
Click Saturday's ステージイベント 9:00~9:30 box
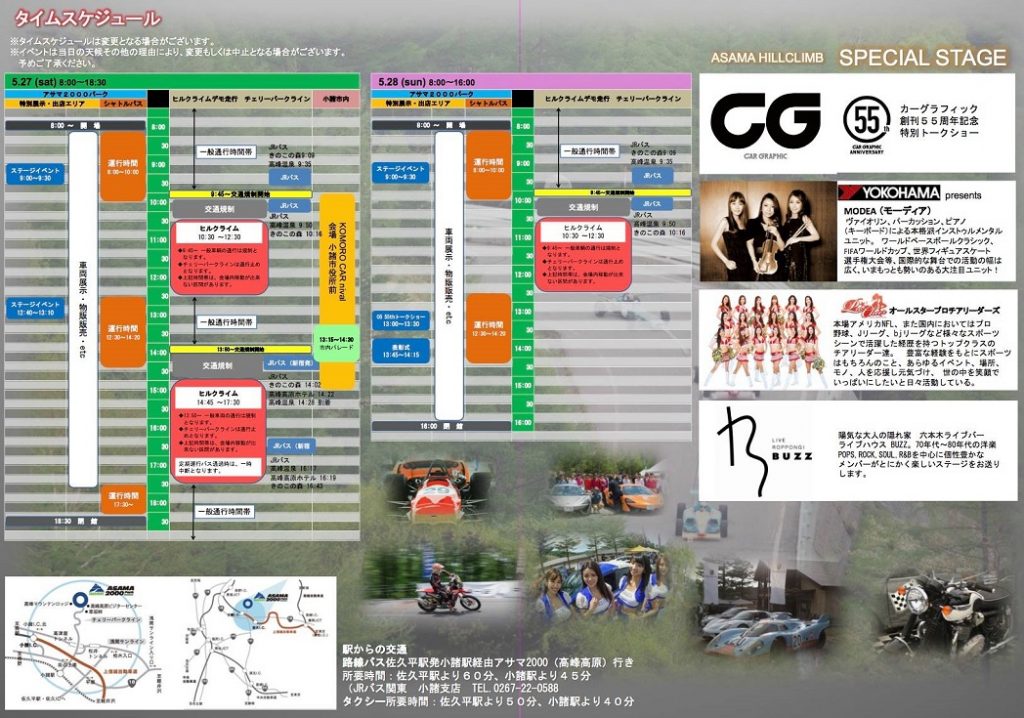point(35,174)
